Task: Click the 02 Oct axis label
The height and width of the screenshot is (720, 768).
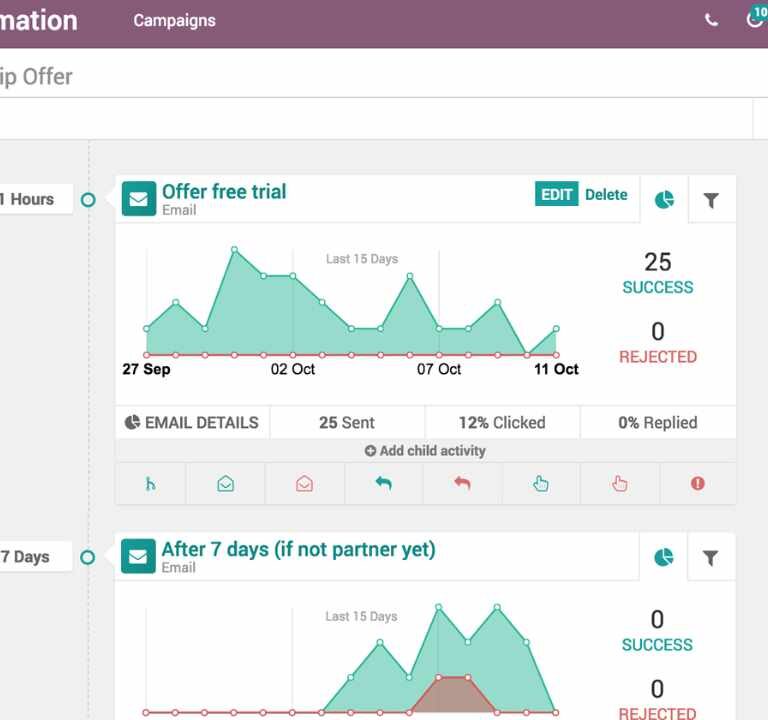Action: (x=293, y=369)
